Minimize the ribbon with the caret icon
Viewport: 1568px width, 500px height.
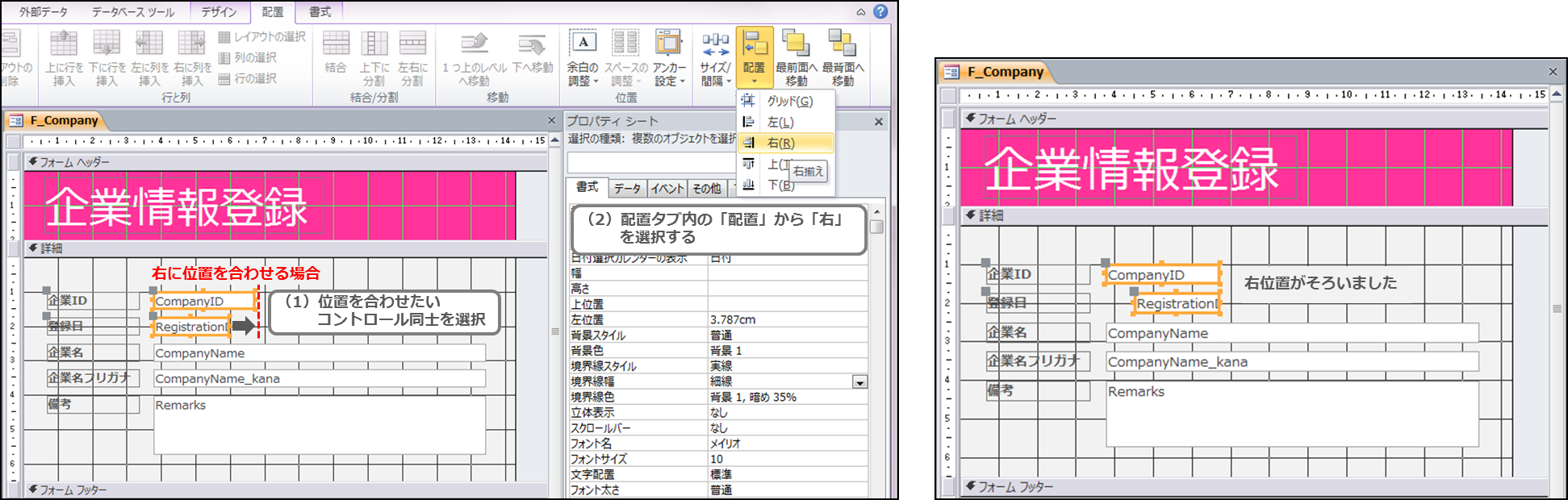point(861,12)
